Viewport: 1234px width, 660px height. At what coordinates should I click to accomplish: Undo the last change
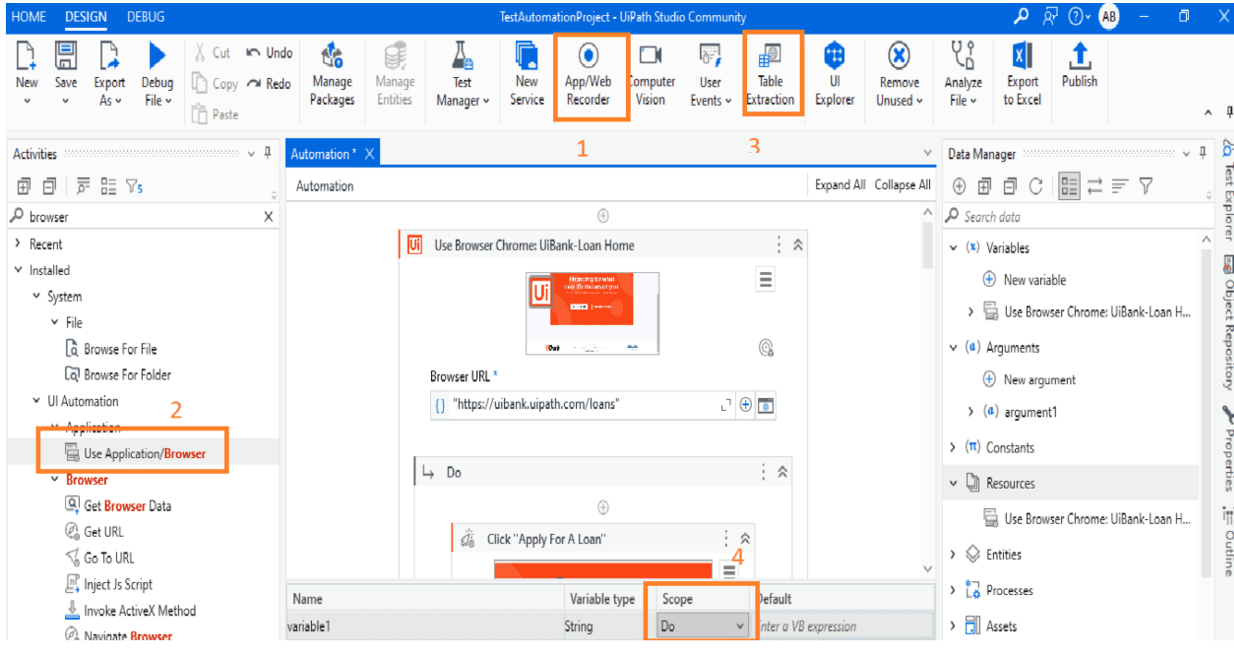click(269, 53)
